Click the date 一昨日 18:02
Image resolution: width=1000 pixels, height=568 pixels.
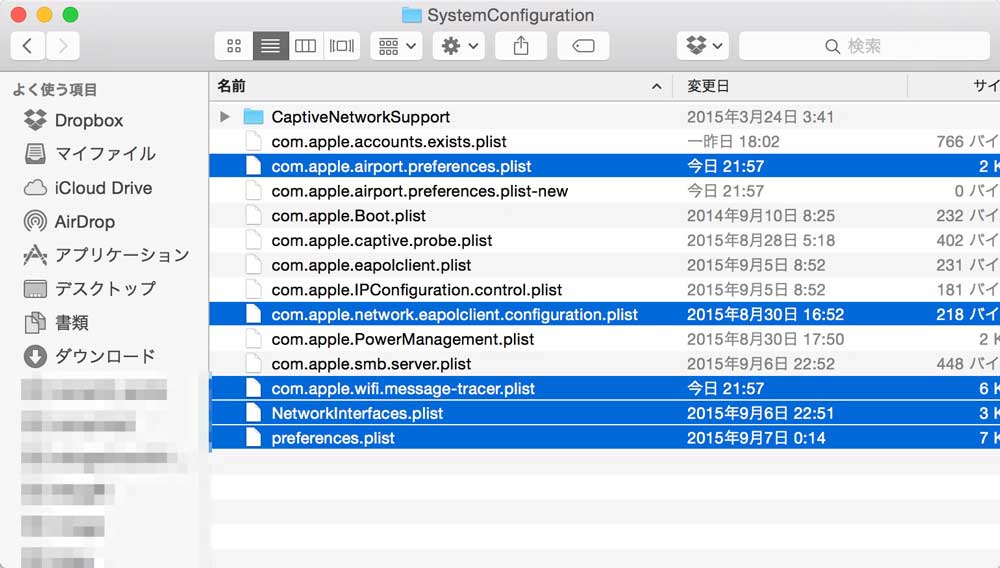[733, 142]
